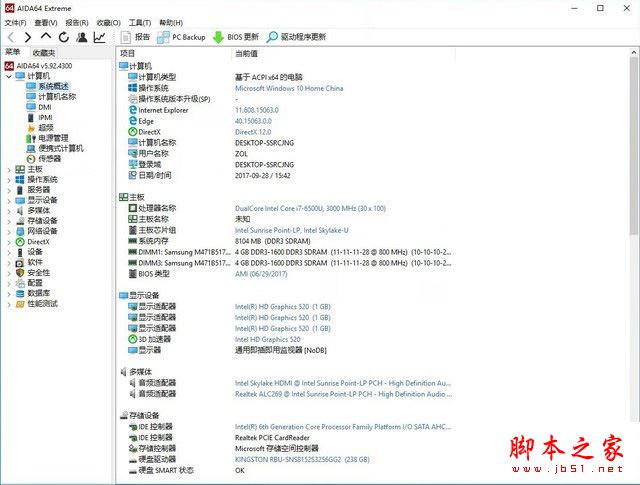Open the AMI (06/29/2017) BIOS link
This screenshot has height=485, width=640.
click(x=261, y=274)
